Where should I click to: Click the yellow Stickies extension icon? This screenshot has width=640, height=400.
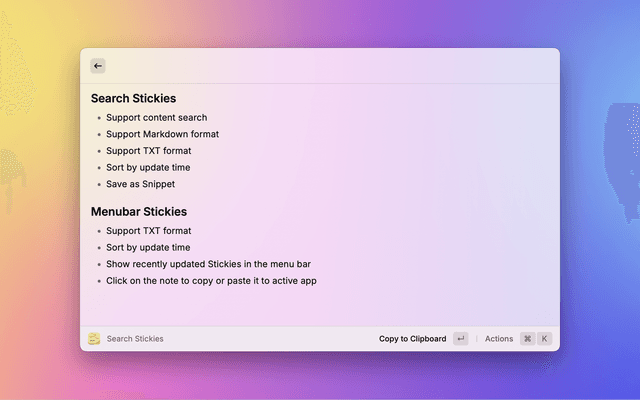coord(94,339)
